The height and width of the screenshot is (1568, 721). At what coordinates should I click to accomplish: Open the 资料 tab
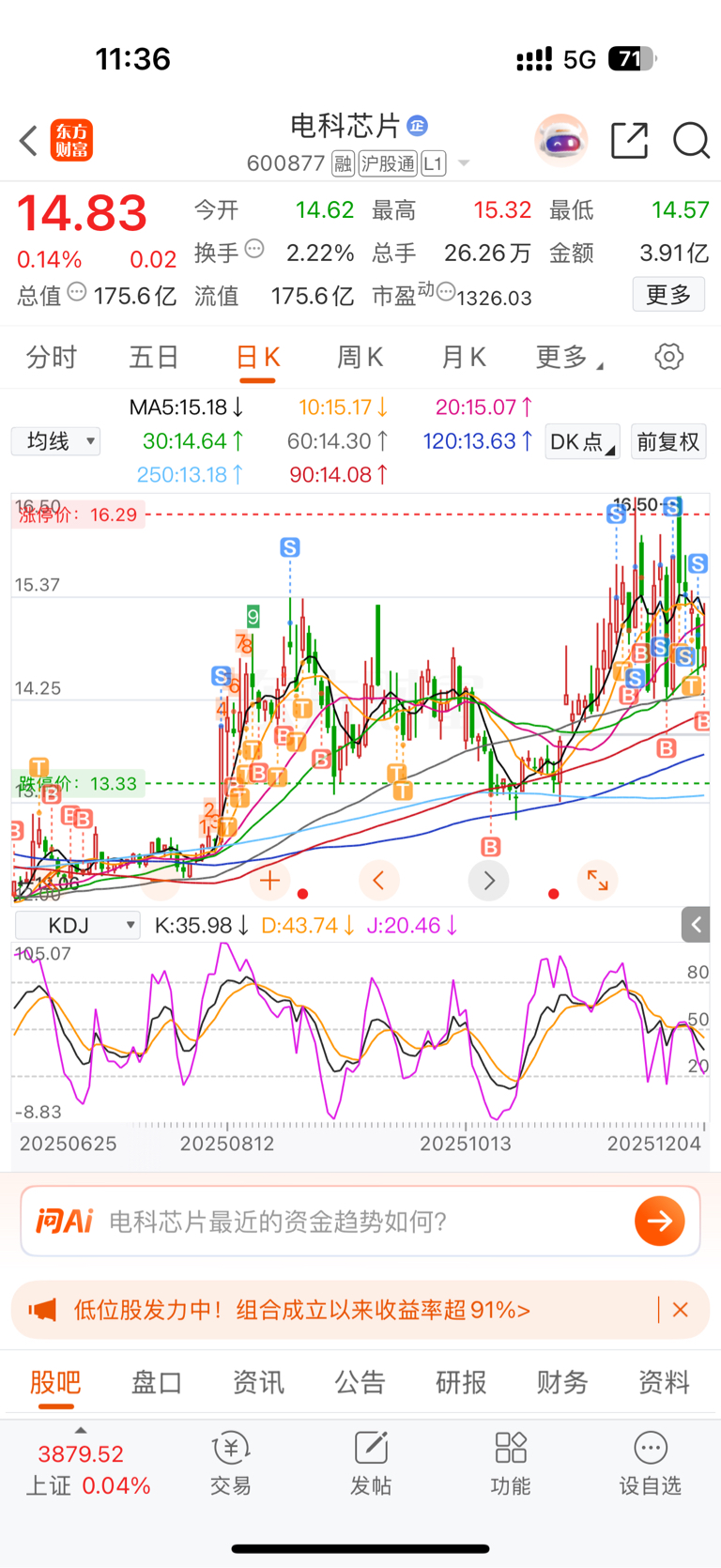(x=664, y=1382)
